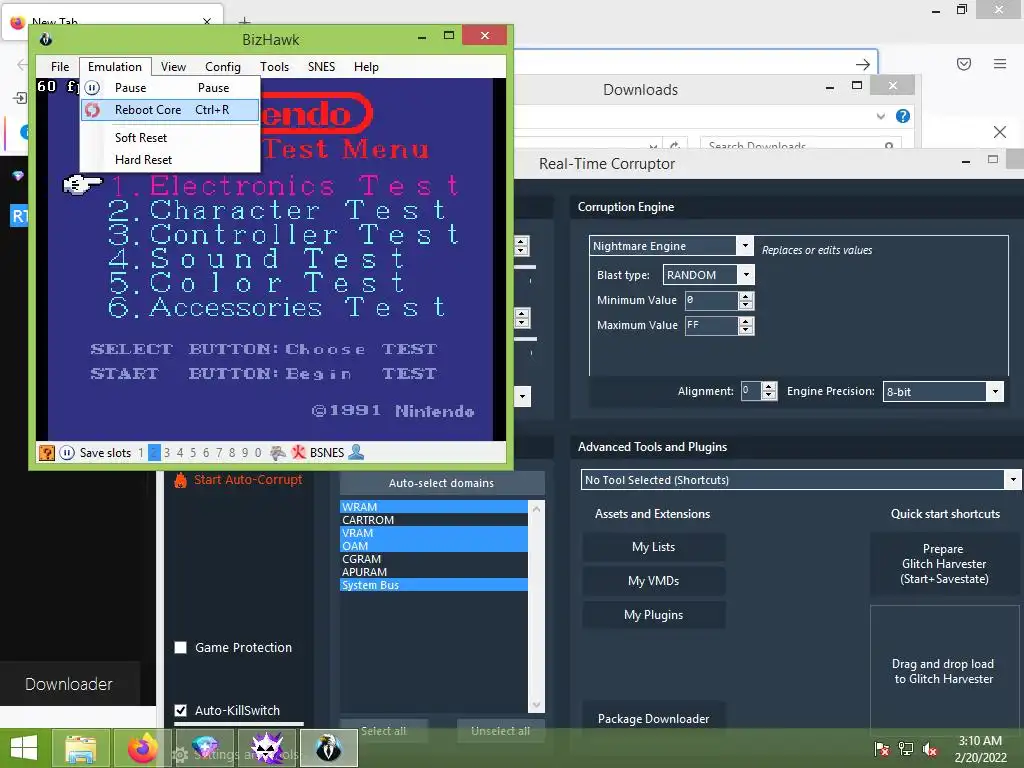
Task: Open the Config menu in BizHawk
Action: pos(223,67)
